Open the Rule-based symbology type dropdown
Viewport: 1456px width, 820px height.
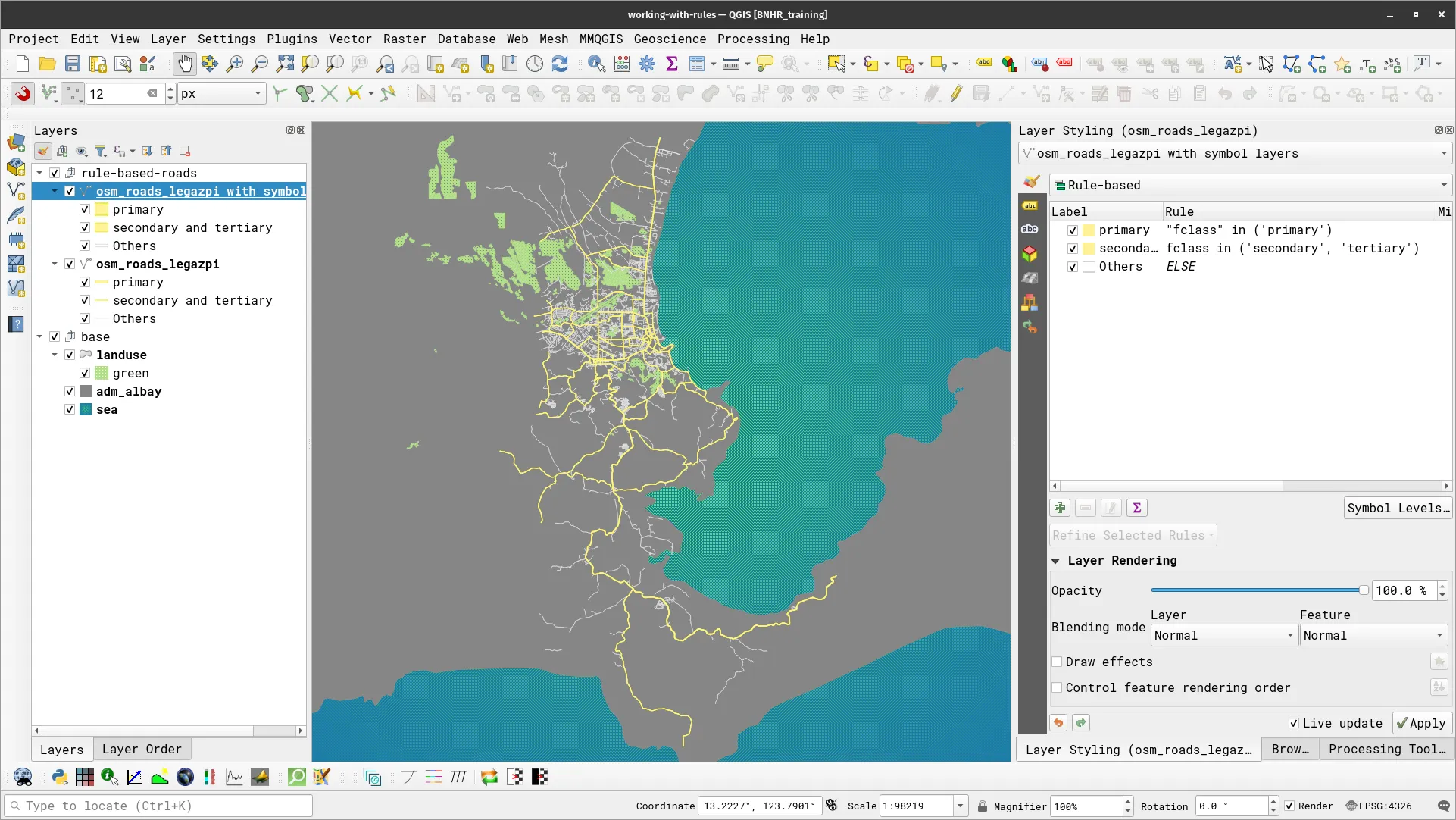click(x=1249, y=185)
